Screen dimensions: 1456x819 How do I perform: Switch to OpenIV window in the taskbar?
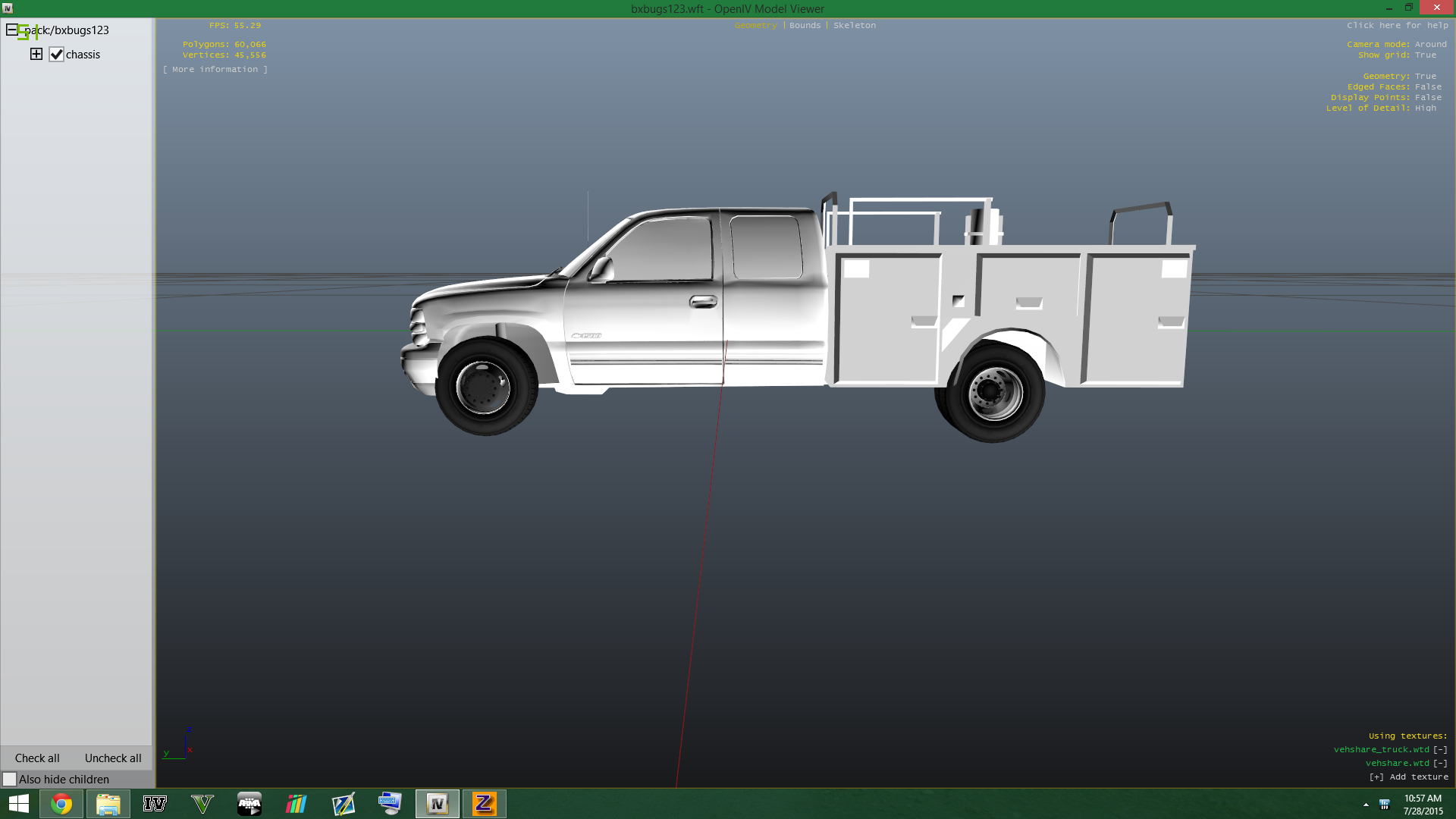click(438, 804)
